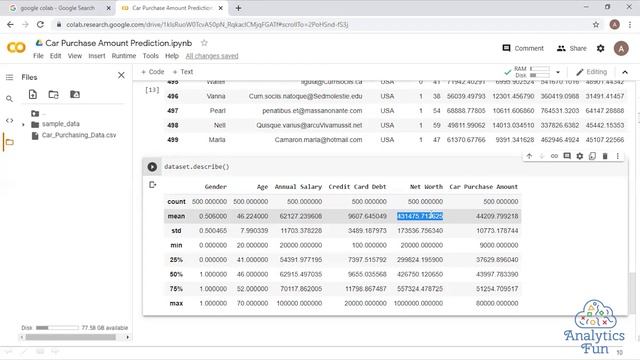Image resolution: width=640 pixels, height=360 pixels.
Task: Clear the cell output icon
Action: click(152, 185)
